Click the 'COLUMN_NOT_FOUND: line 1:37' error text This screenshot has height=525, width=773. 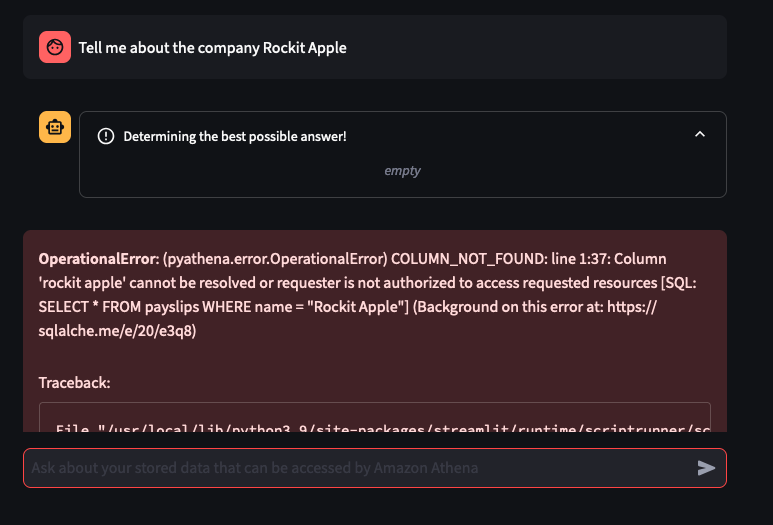[x=500, y=259]
